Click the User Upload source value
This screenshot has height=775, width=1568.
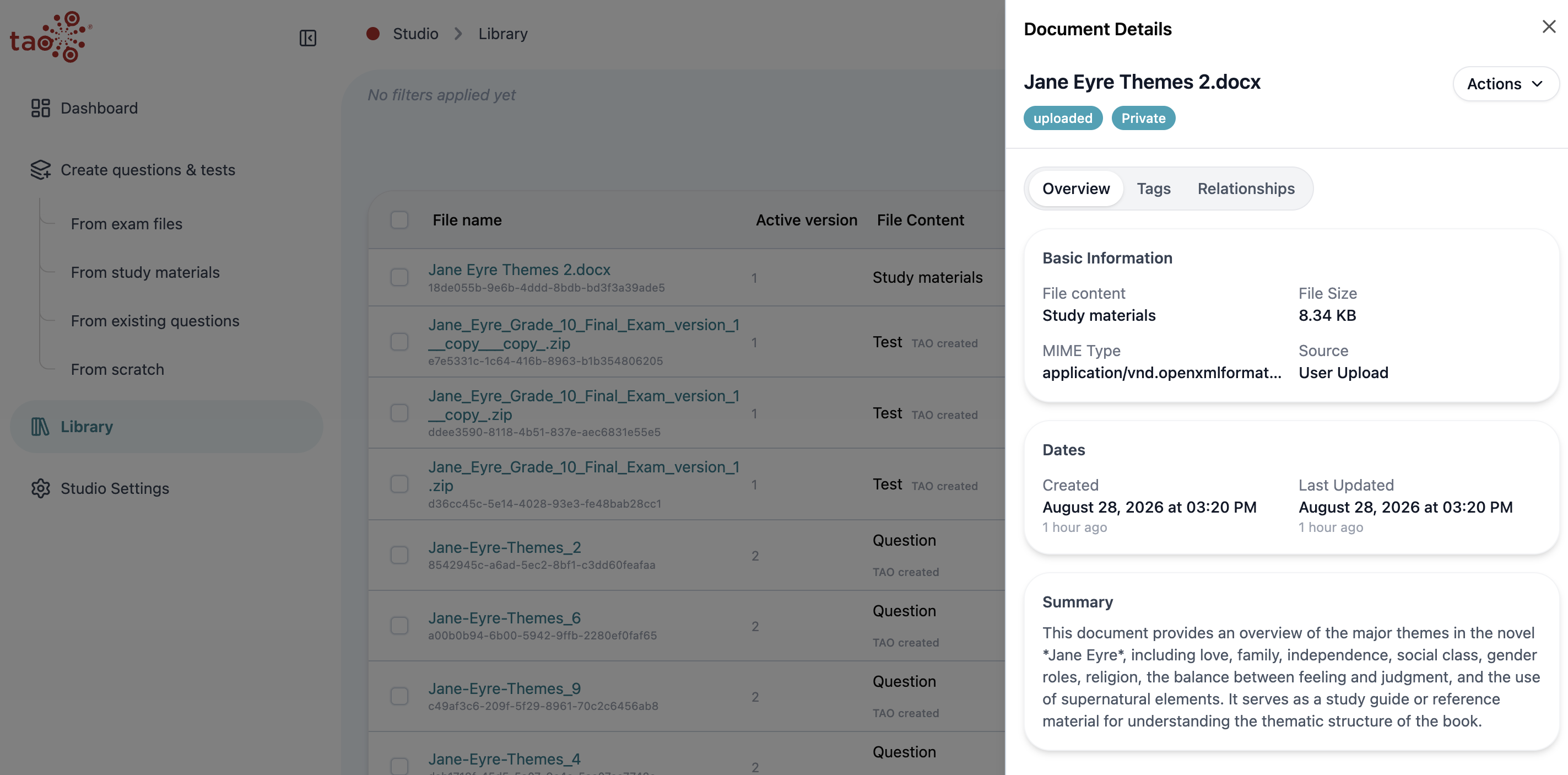(1343, 373)
